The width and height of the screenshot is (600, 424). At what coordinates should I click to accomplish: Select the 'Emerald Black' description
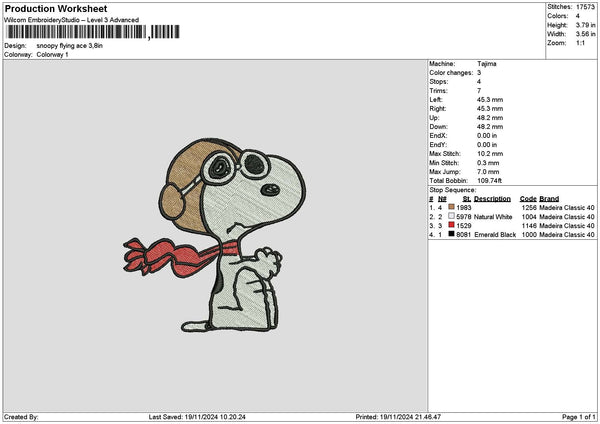tap(495, 235)
